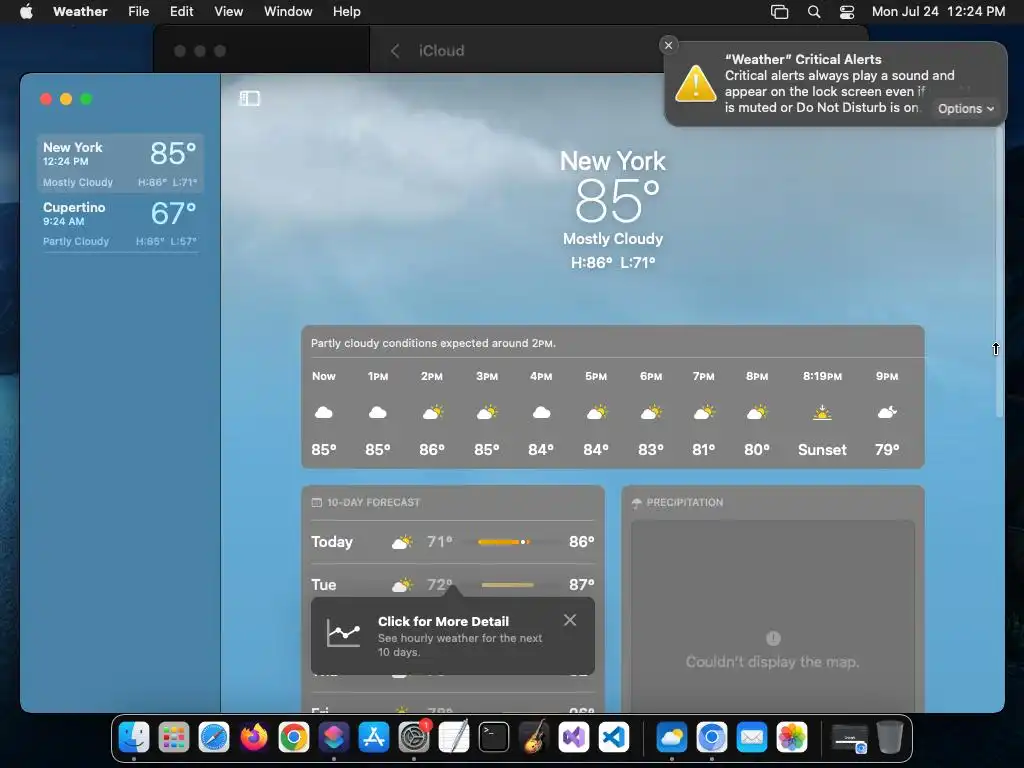Click the 4PM cloud icon
Viewport: 1024px width, 768px height.
pyautogui.click(x=541, y=412)
